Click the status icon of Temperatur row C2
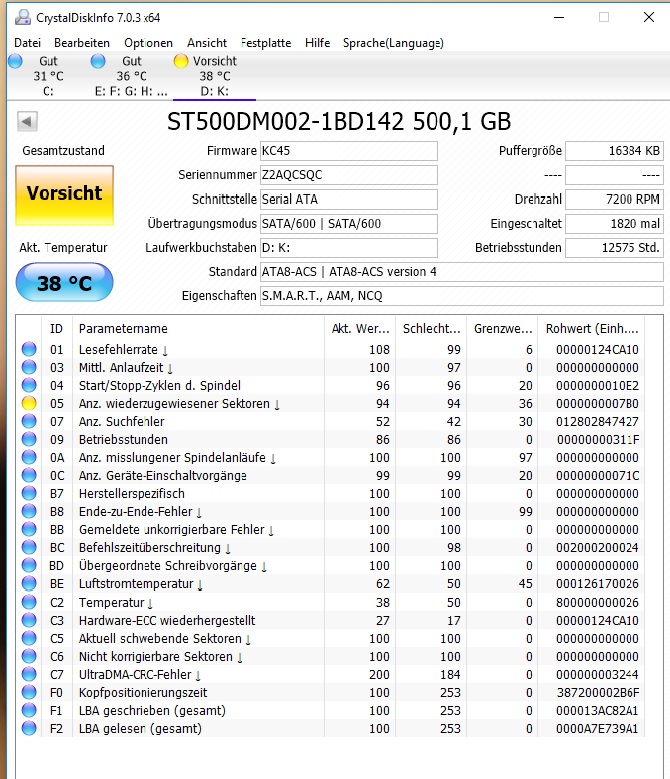The width and height of the screenshot is (670, 779). (x=29, y=602)
